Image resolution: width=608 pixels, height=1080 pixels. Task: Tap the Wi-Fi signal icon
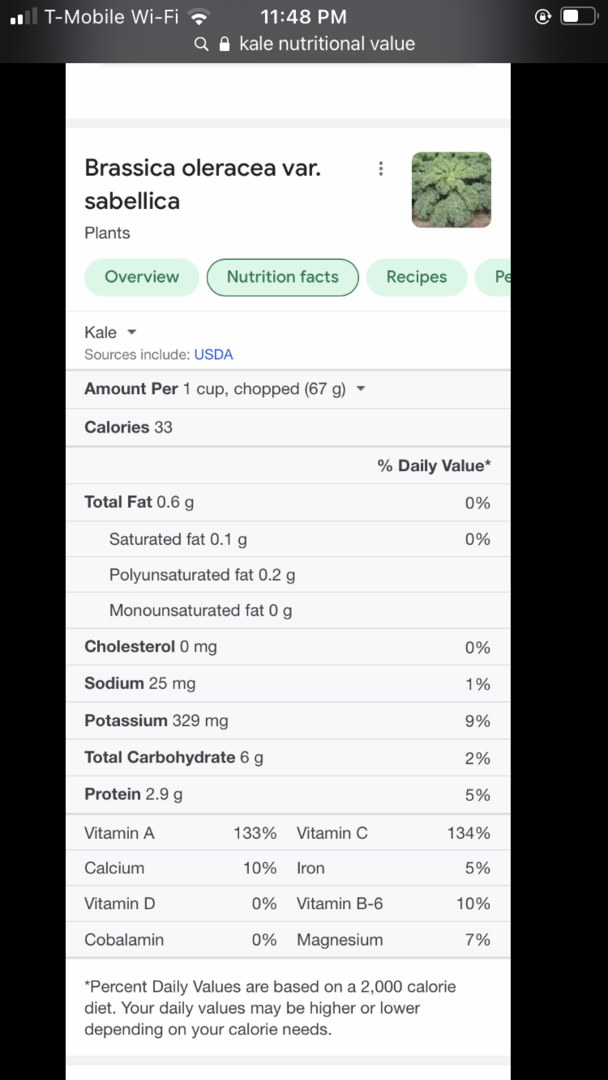click(199, 17)
